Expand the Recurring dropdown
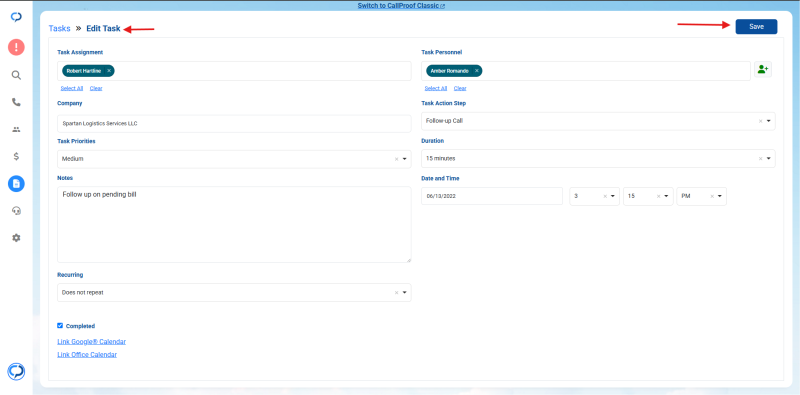 [405, 293]
